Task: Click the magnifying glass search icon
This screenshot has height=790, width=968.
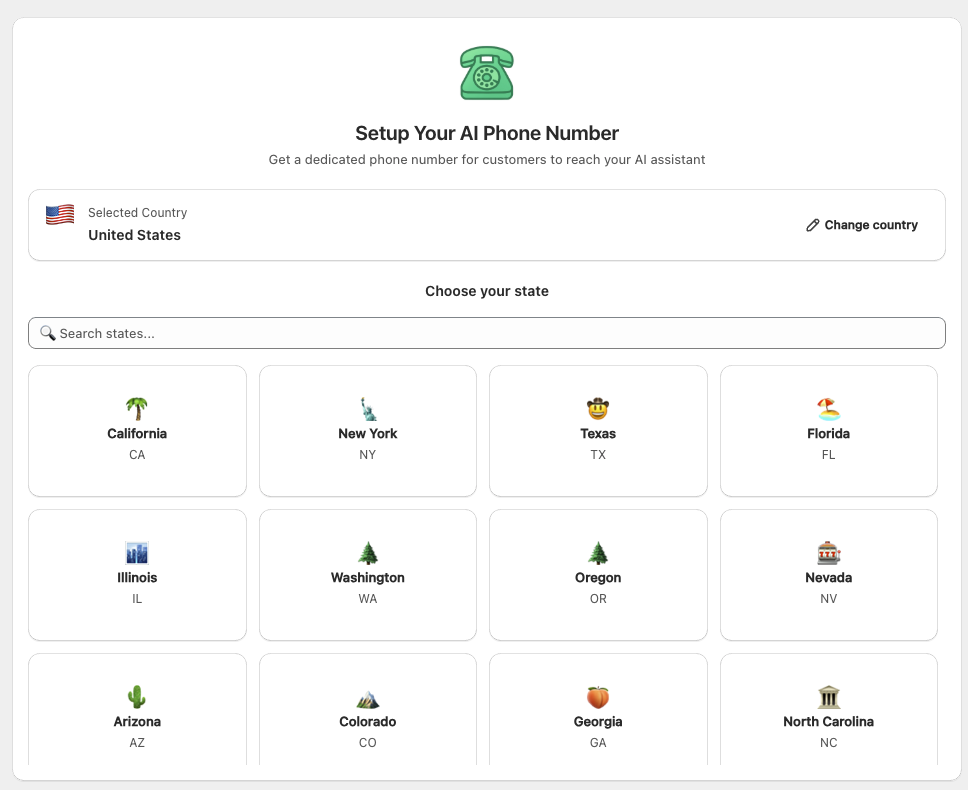Action: pyautogui.click(x=47, y=333)
